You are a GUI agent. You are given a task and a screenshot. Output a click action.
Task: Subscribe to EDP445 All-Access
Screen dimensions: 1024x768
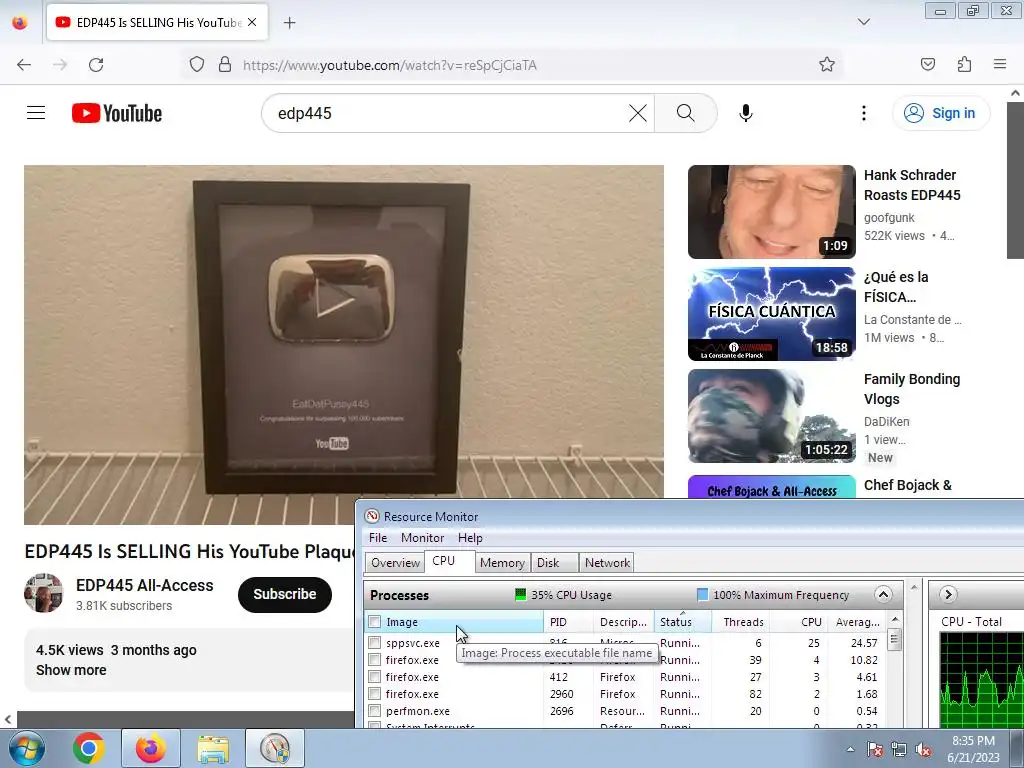pyautogui.click(x=285, y=594)
